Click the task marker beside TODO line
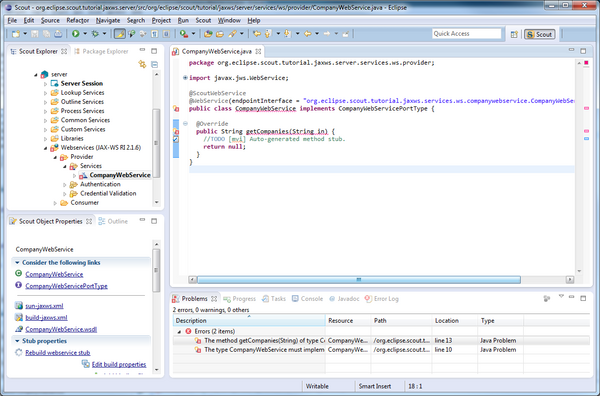 (176, 139)
